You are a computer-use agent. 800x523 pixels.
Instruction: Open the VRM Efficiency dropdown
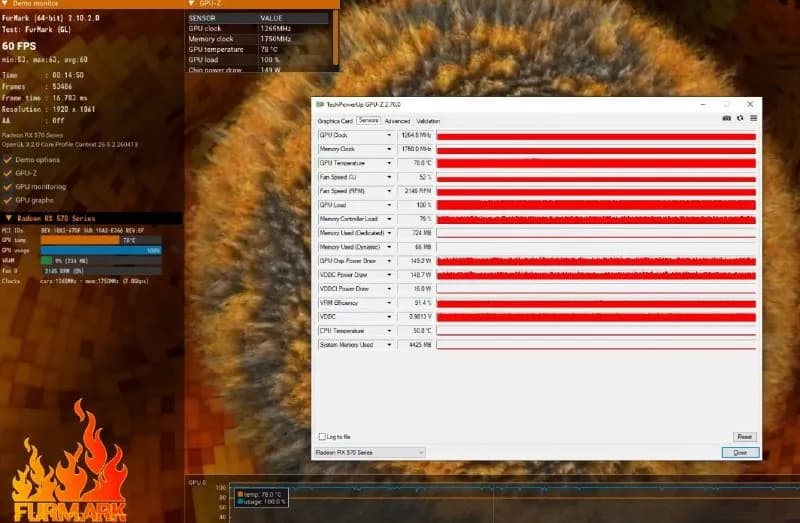coord(389,303)
